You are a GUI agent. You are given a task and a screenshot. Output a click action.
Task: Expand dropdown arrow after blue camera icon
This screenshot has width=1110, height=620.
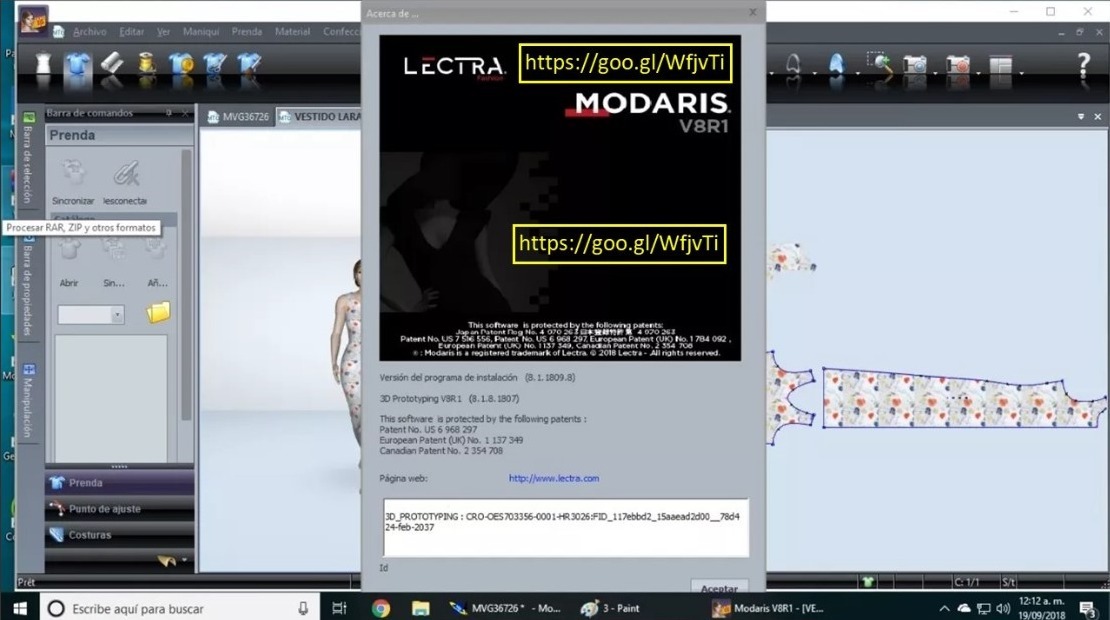pyautogui.click(x=935, y=73)
